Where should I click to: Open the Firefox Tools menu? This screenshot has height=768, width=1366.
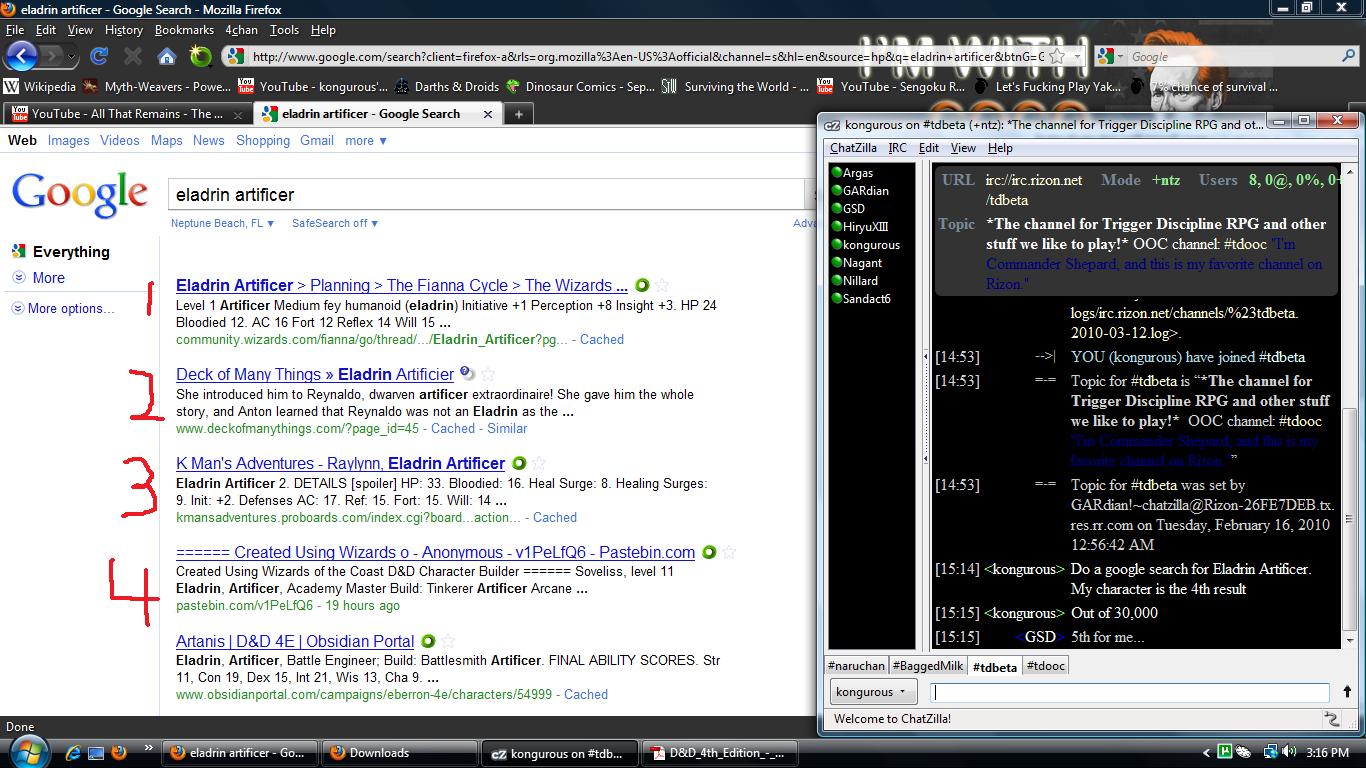click(x=284, y=30)
